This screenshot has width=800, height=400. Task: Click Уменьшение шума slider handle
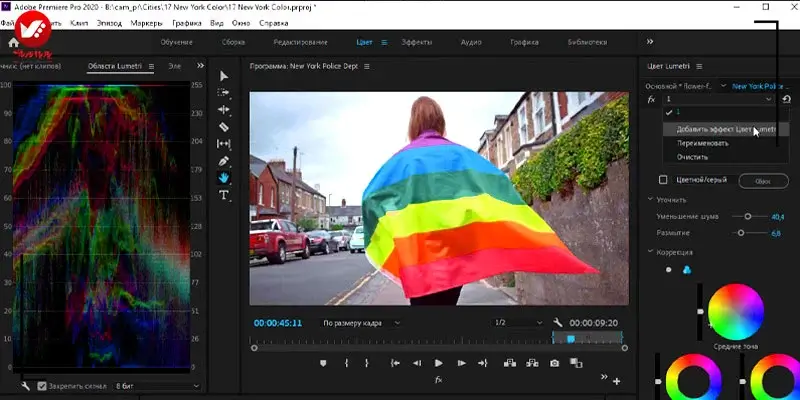coord(747,216)
